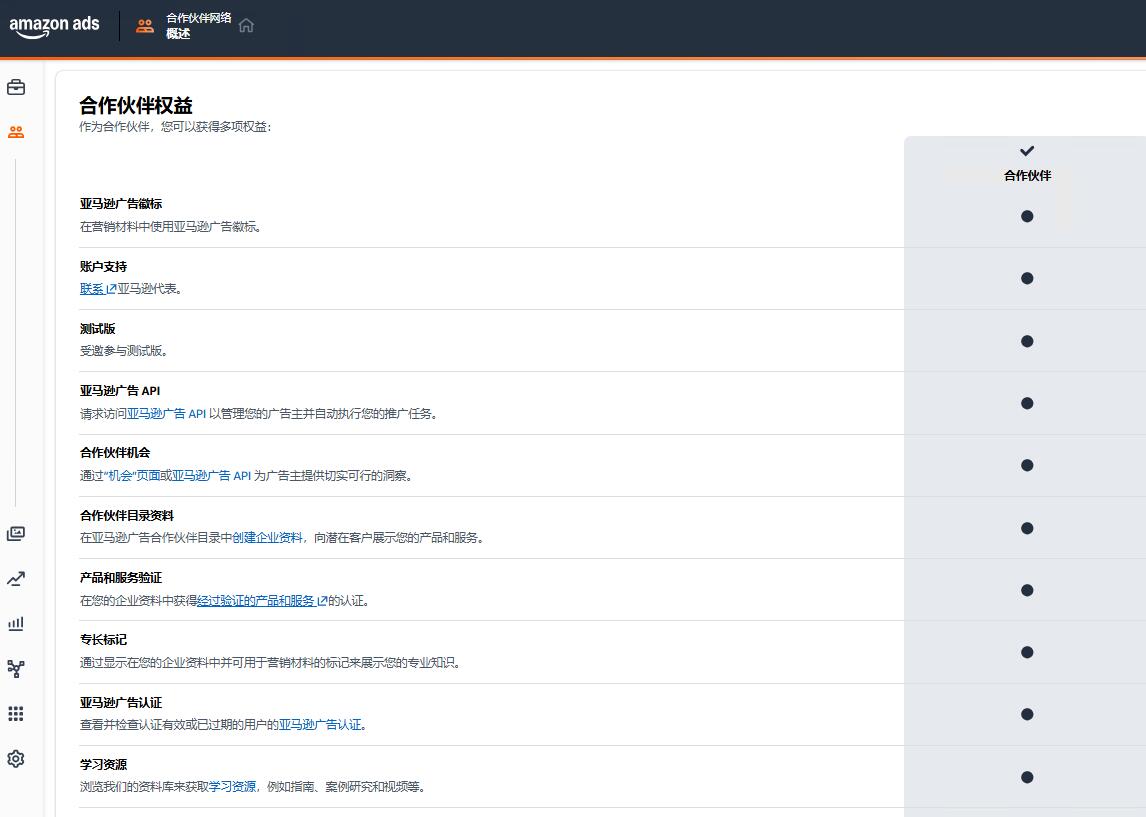Click the dot in the 合作伙伴机会 row
This screenshot has height=817, width=1146.
point(1027,466)
